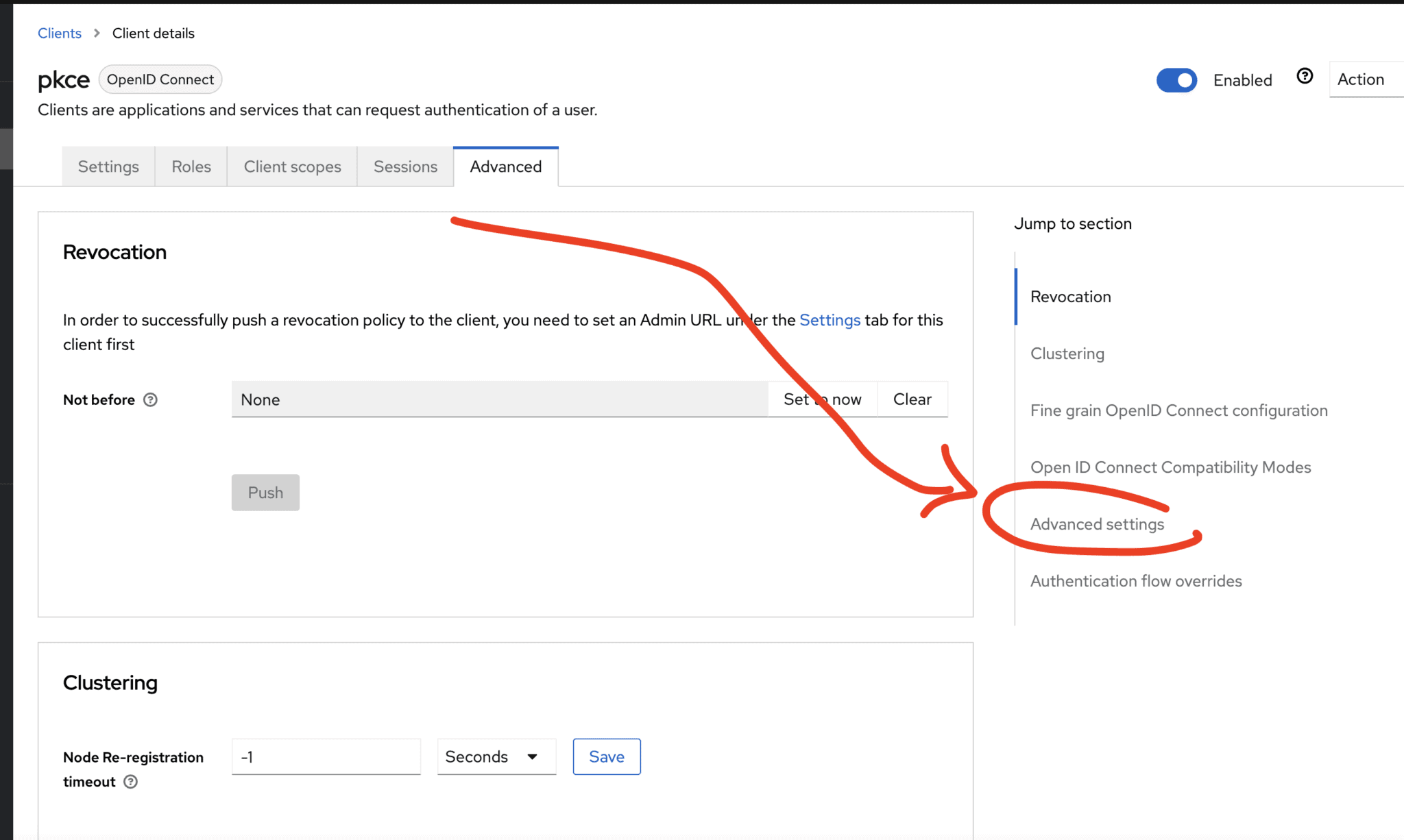Switch to the Settings tab
The width and height of the screenshot is (1404, 840).
pos(108,166)
